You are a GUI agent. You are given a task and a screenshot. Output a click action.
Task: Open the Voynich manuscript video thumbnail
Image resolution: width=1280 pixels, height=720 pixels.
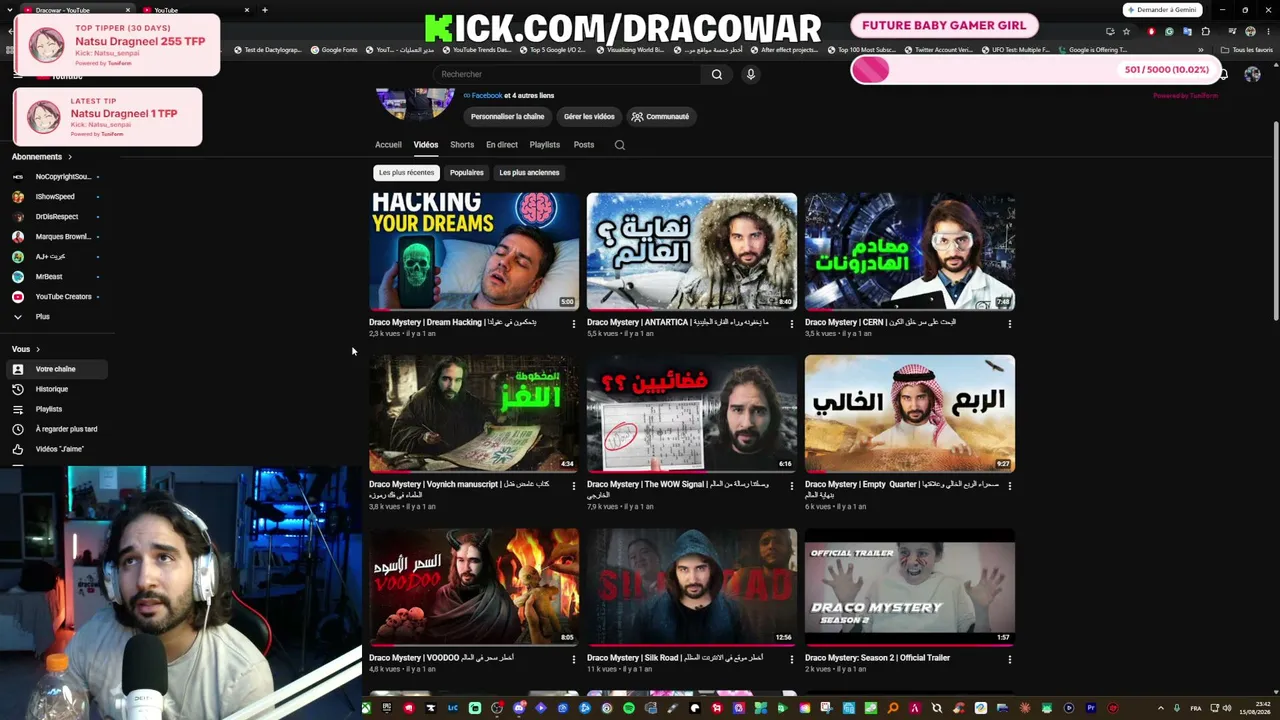click(474, 413)
